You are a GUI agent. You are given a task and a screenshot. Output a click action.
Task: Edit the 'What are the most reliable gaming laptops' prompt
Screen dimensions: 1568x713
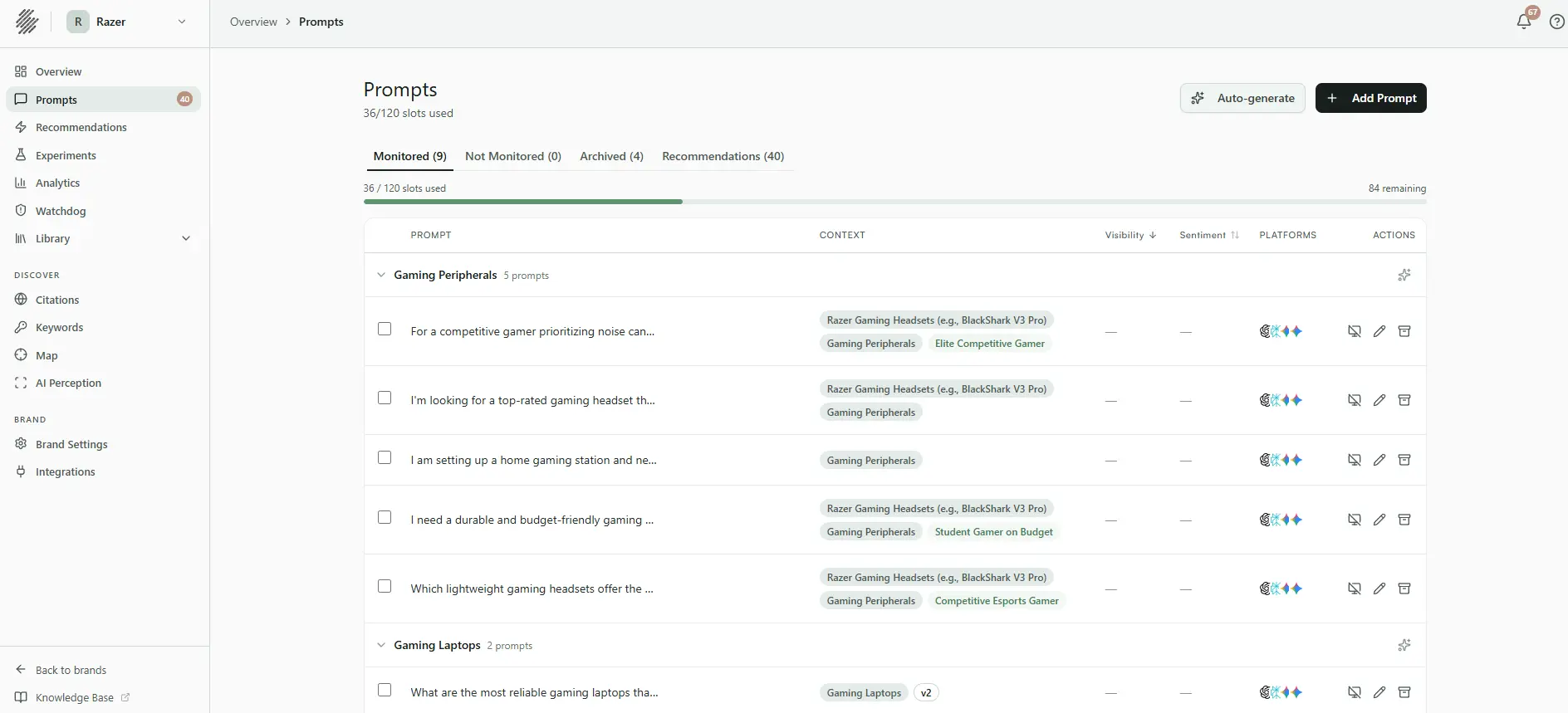pos(1379,692)
